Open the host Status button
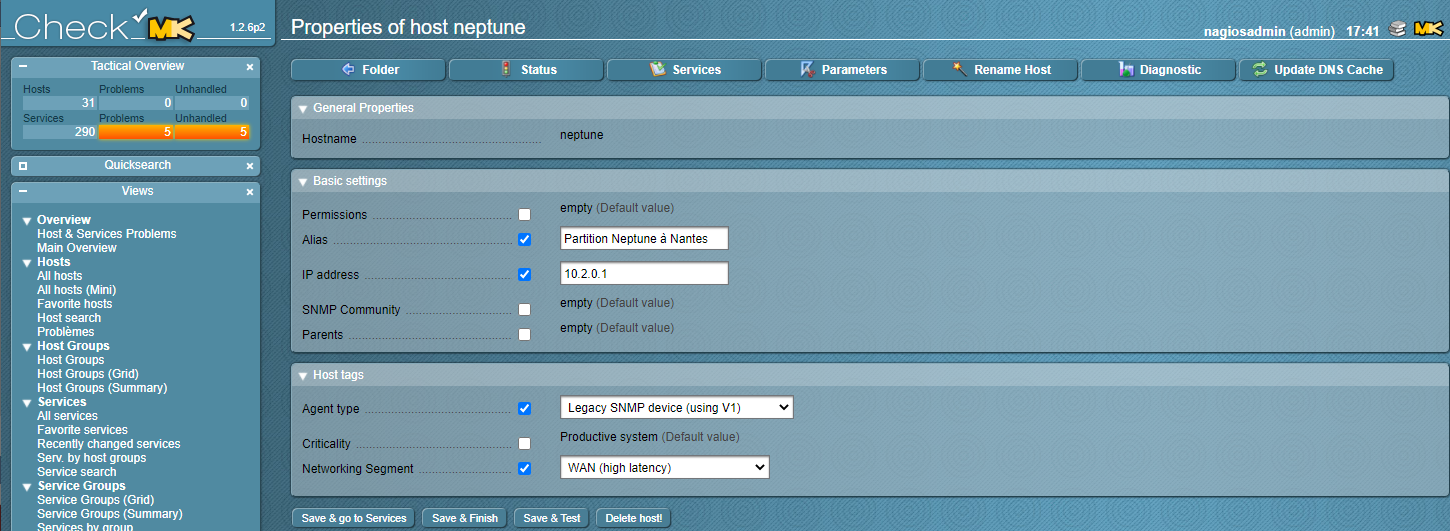This screenshot has height=531, width=1450. pyautogui.click(x=526, y=70)
